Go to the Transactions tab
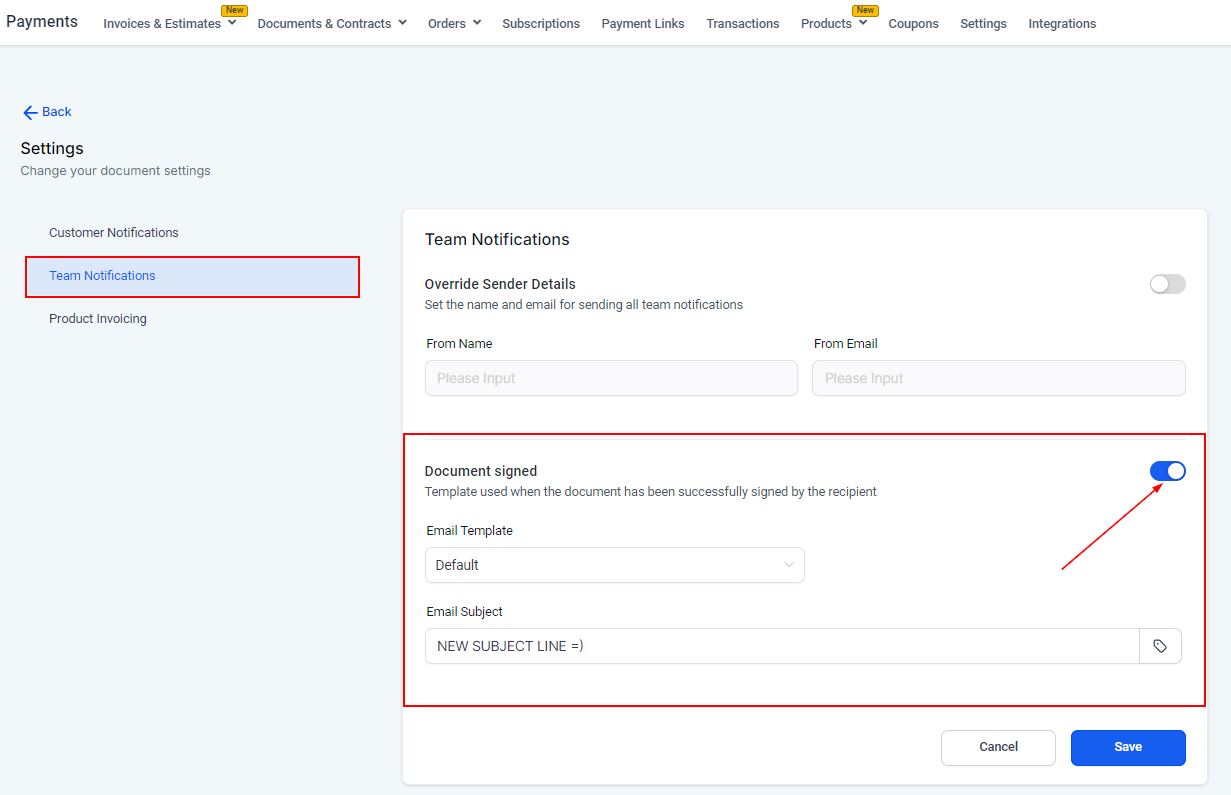 pos(743,23)
